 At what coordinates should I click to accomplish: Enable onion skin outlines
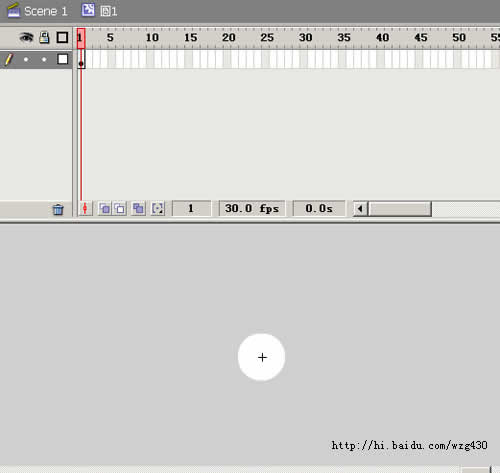(x=120, y=209)
